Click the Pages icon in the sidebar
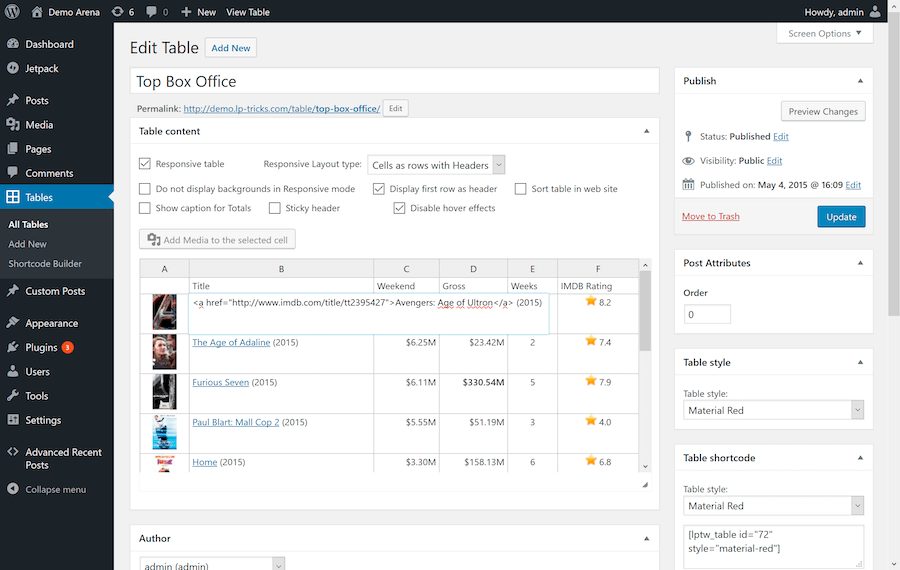This screenshot has width=900, height=570. point(13,148)
